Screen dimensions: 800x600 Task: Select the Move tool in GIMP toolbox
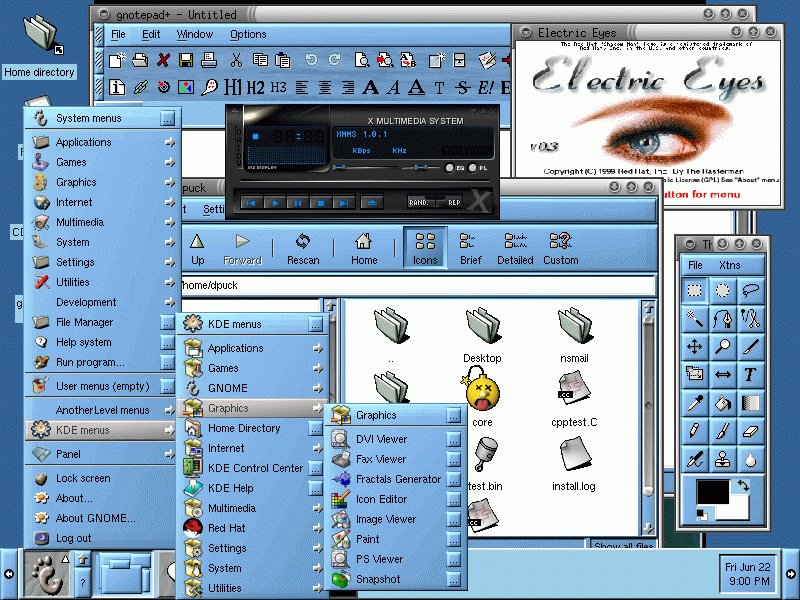tap(694, 347)
